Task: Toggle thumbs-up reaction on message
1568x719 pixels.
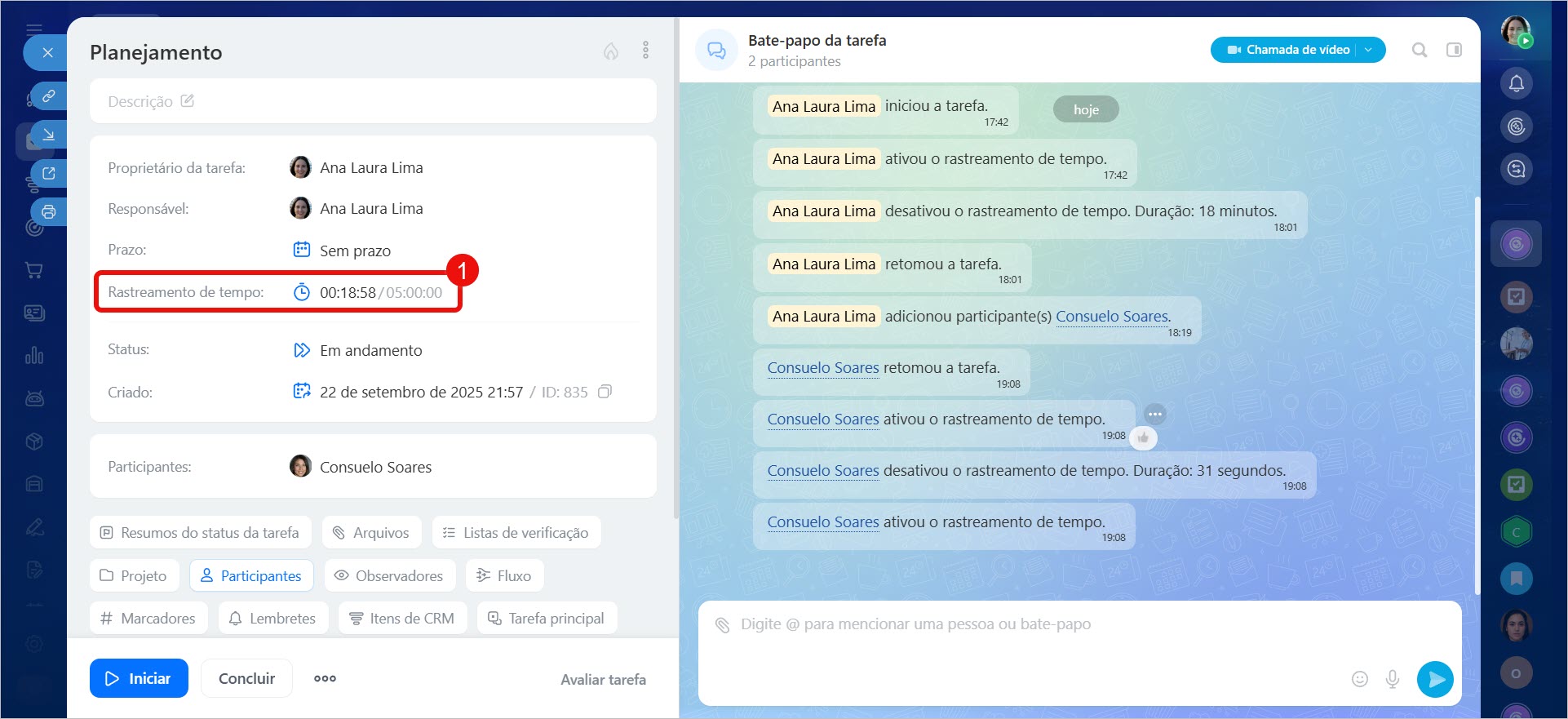Action: tap(1143, 438)
